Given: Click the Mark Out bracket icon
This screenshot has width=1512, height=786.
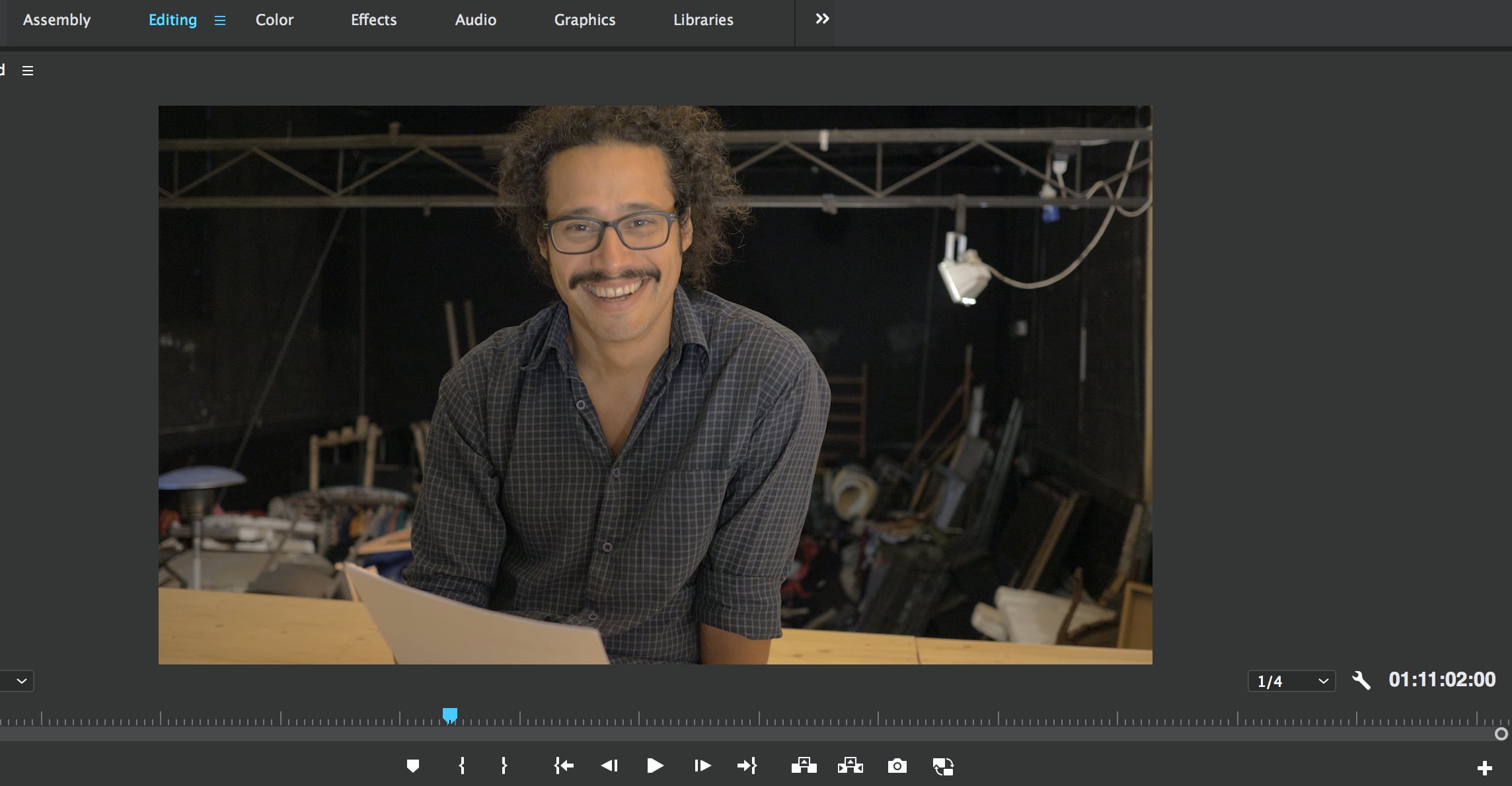Looking at the screenshot, I should (x=504, y=766).
